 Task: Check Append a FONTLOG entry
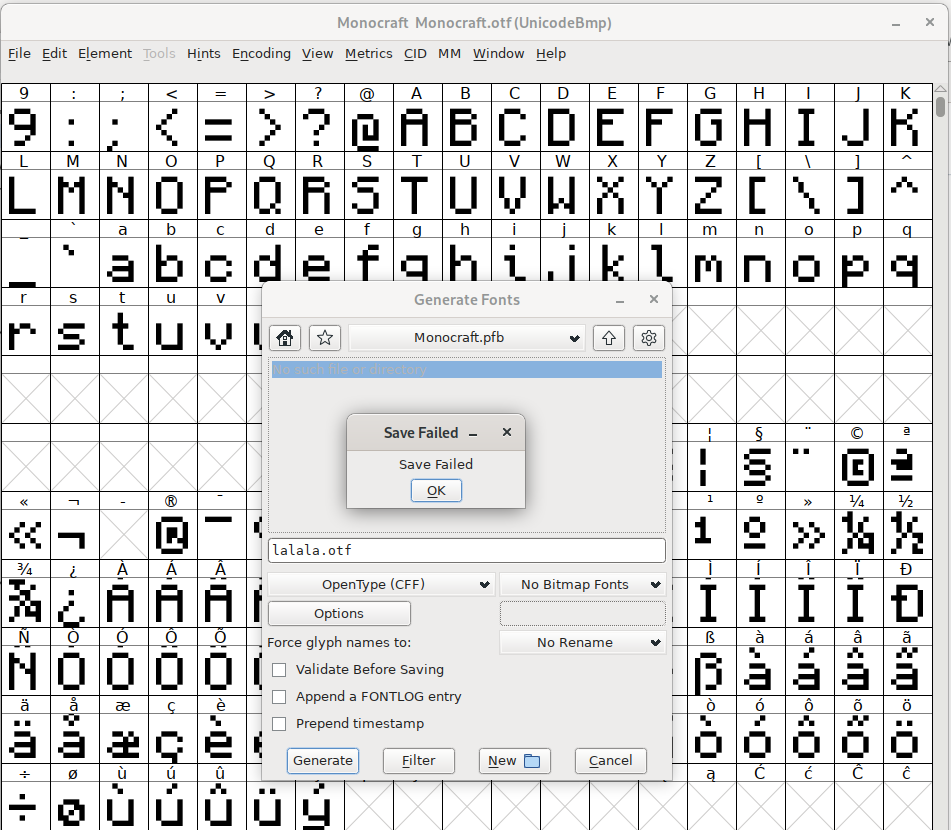[279, 697]
